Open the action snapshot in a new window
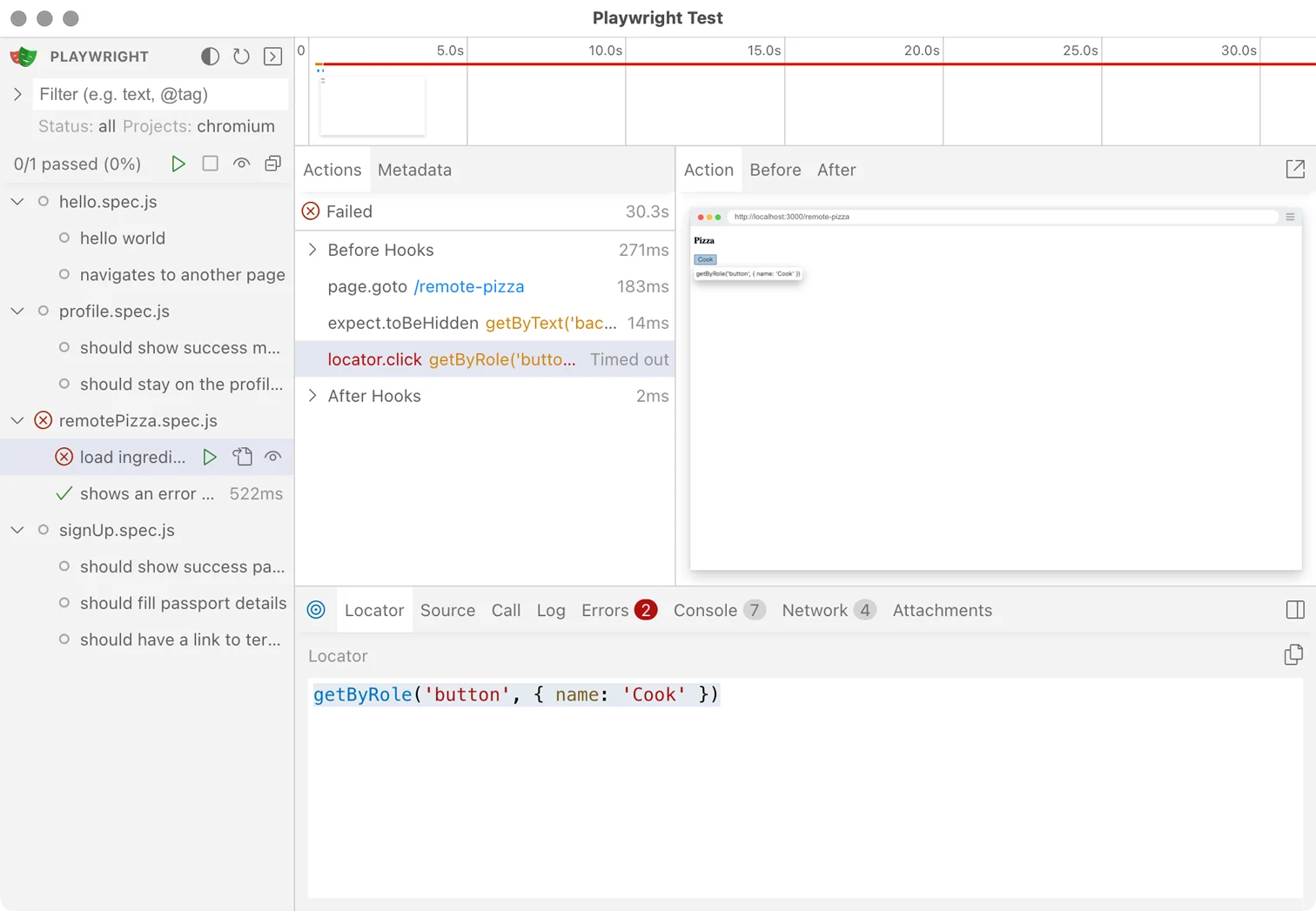Screen dimensions: 1316x911 [1295, 169]
